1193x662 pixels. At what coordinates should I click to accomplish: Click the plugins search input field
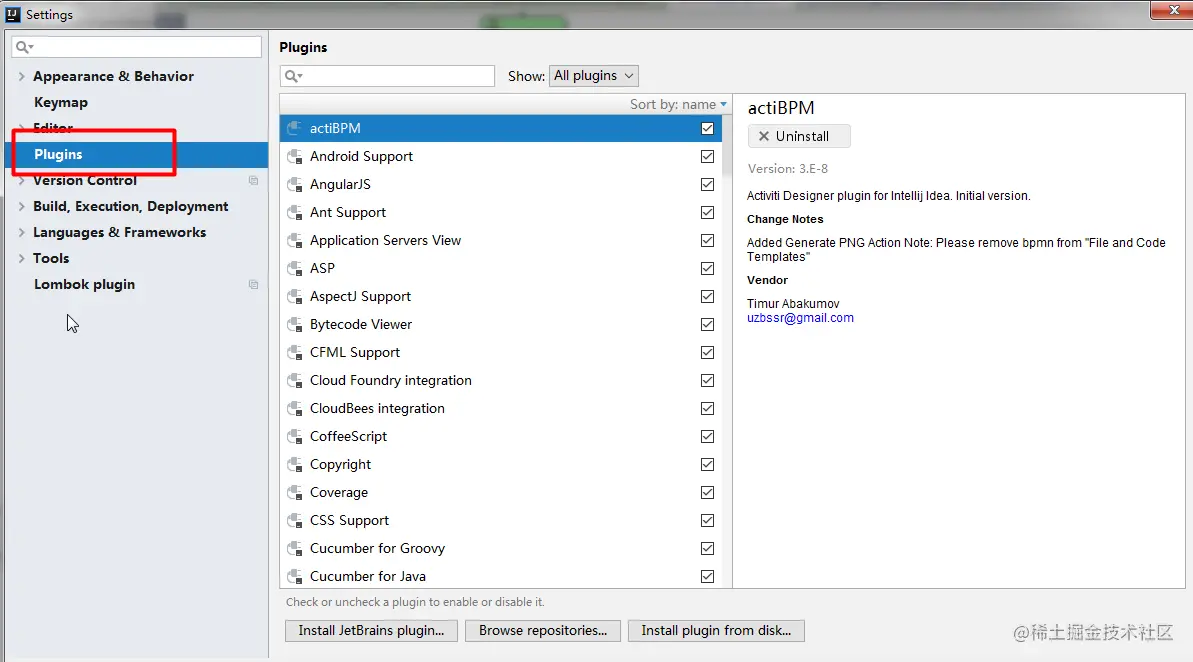pos(387,76)
